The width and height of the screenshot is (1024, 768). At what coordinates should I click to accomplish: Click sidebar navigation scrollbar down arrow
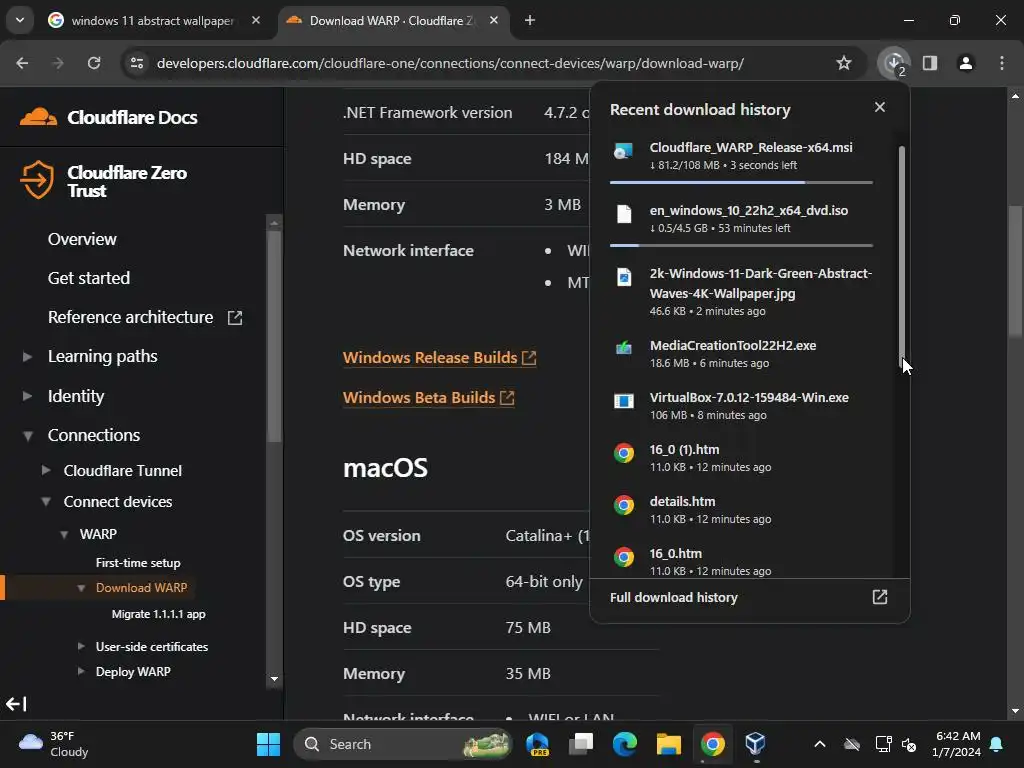pyautogui.click(x=274, y=679)
